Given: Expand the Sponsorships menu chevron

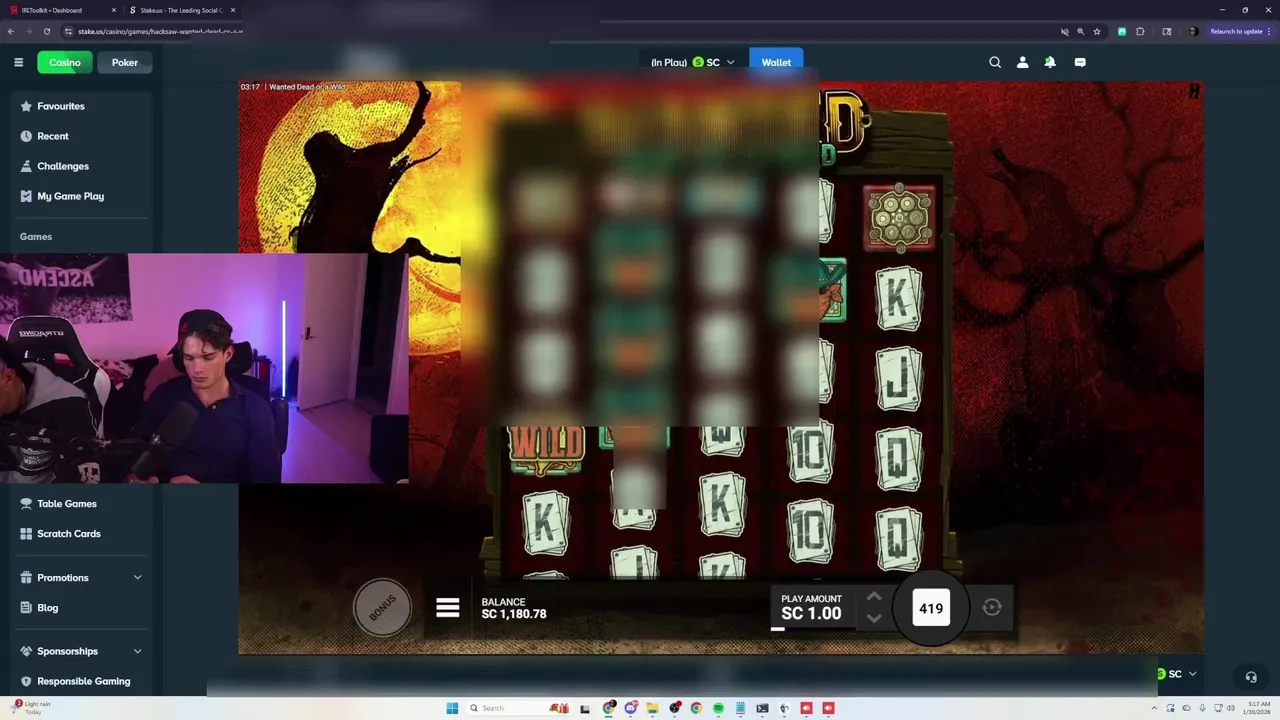Looking at the screenshot, I should click(x=137, y=651).
